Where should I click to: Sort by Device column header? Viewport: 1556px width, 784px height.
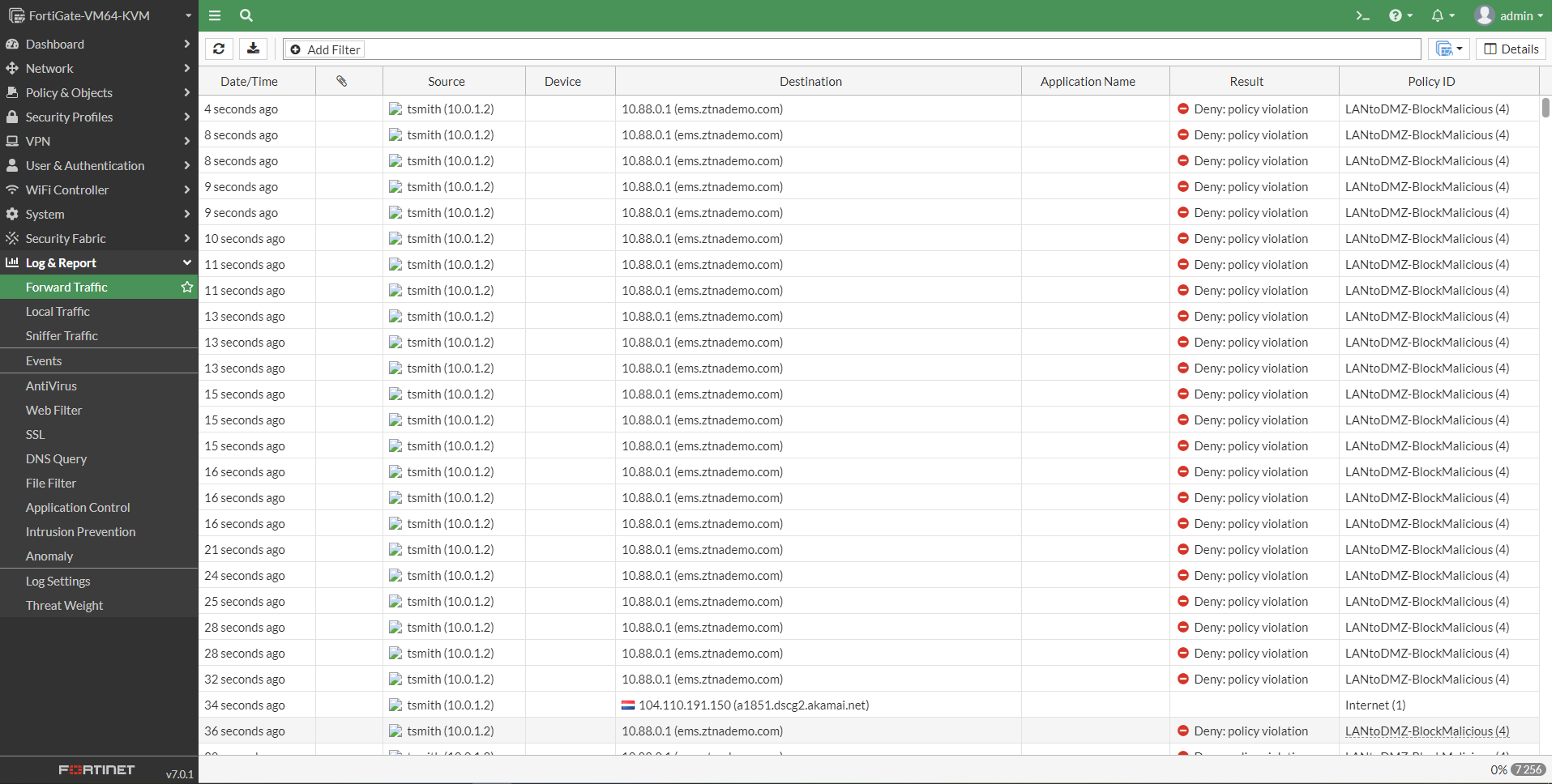(571, 81)
